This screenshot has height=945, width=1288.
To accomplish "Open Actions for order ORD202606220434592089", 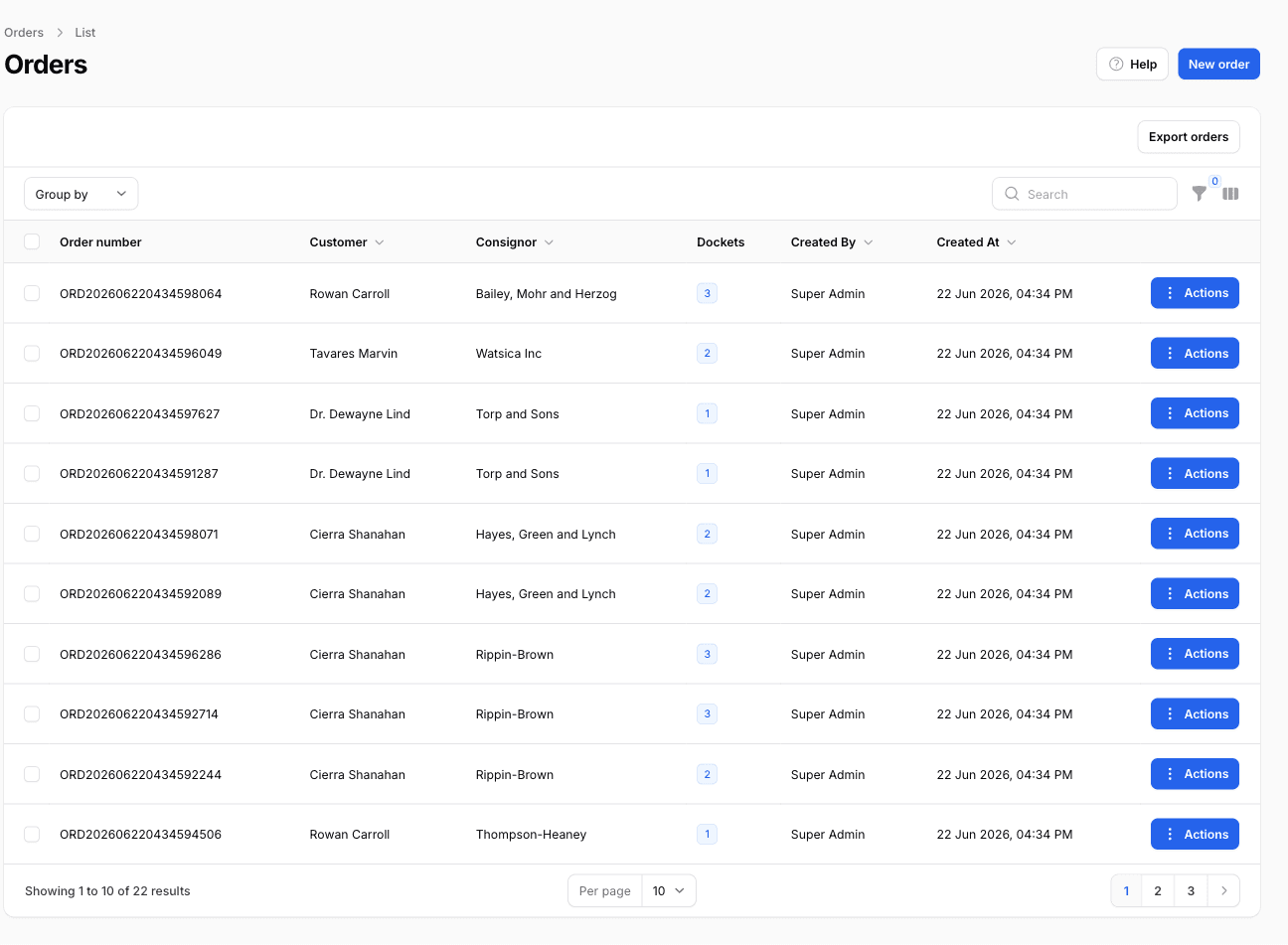I will click(x=1195, y=593).
